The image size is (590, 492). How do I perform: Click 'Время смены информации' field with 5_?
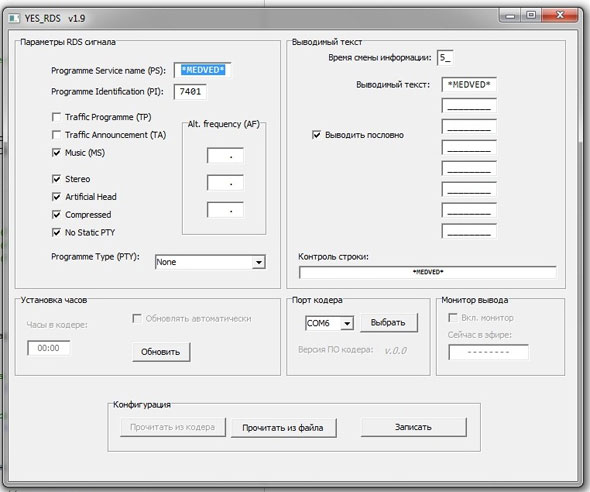coord(445,58)
